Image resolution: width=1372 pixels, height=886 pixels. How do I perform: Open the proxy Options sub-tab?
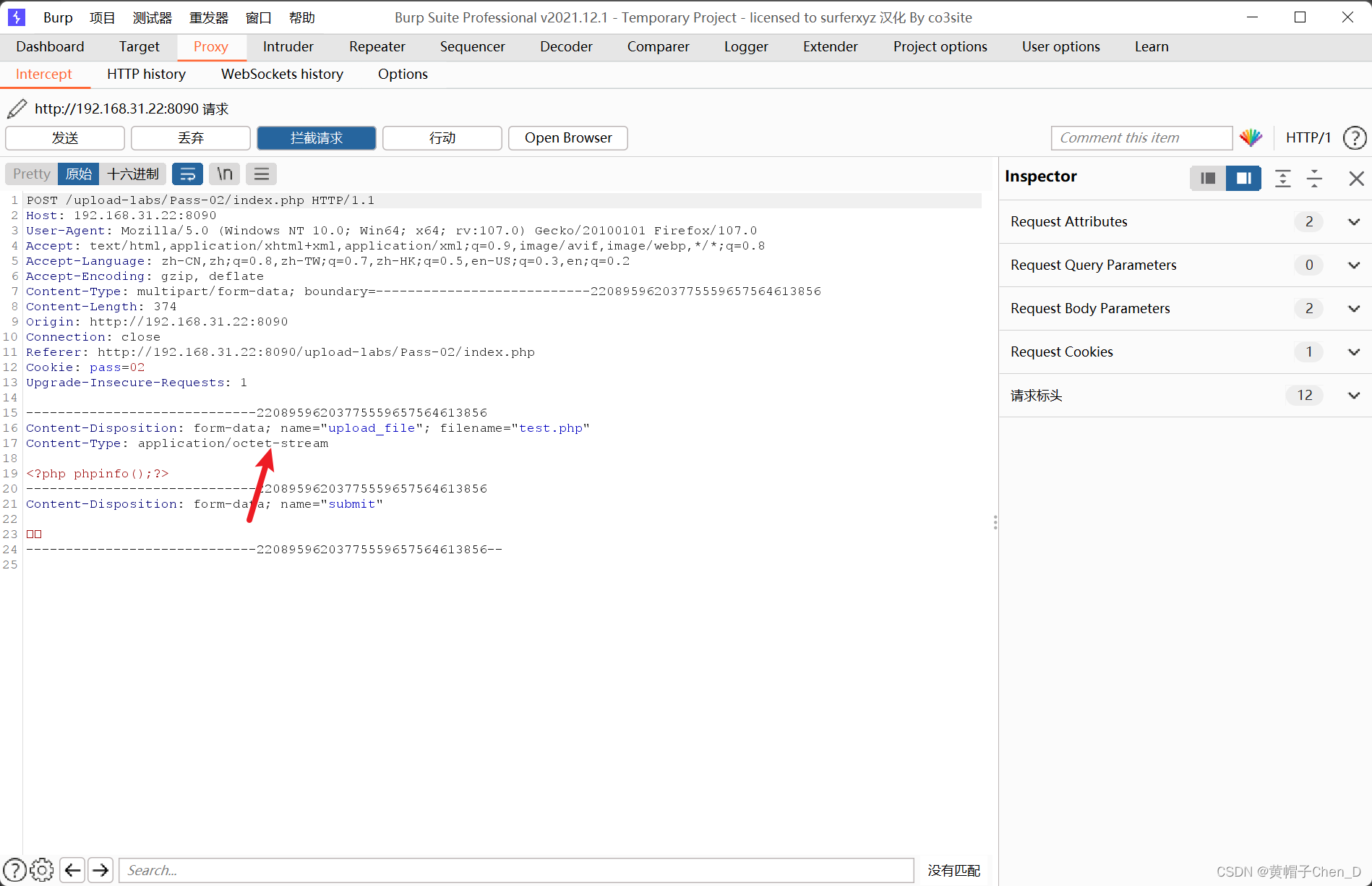(403, 74)
